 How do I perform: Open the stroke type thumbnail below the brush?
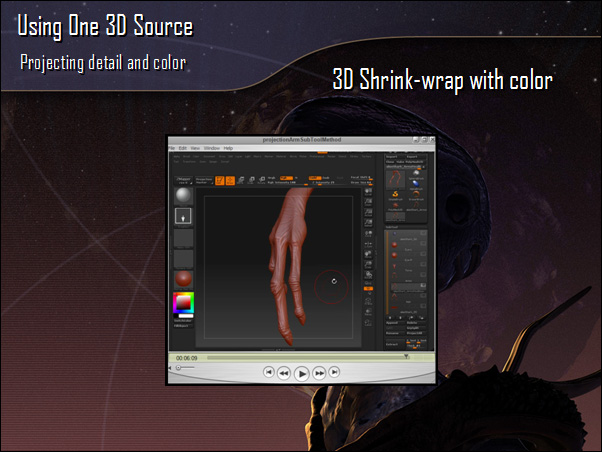(x=183, y=216)
